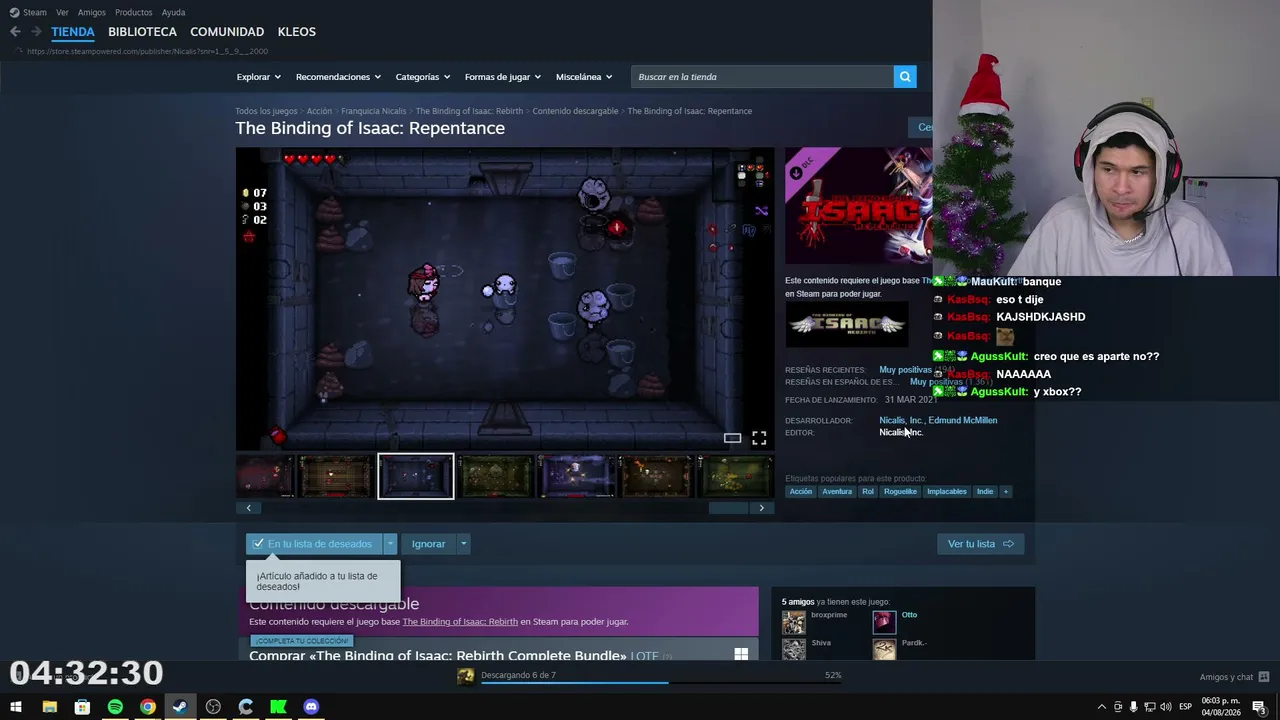Open friend broxprime's avatar
Viewport: 1280px width, 720px height.
[794, 622]
